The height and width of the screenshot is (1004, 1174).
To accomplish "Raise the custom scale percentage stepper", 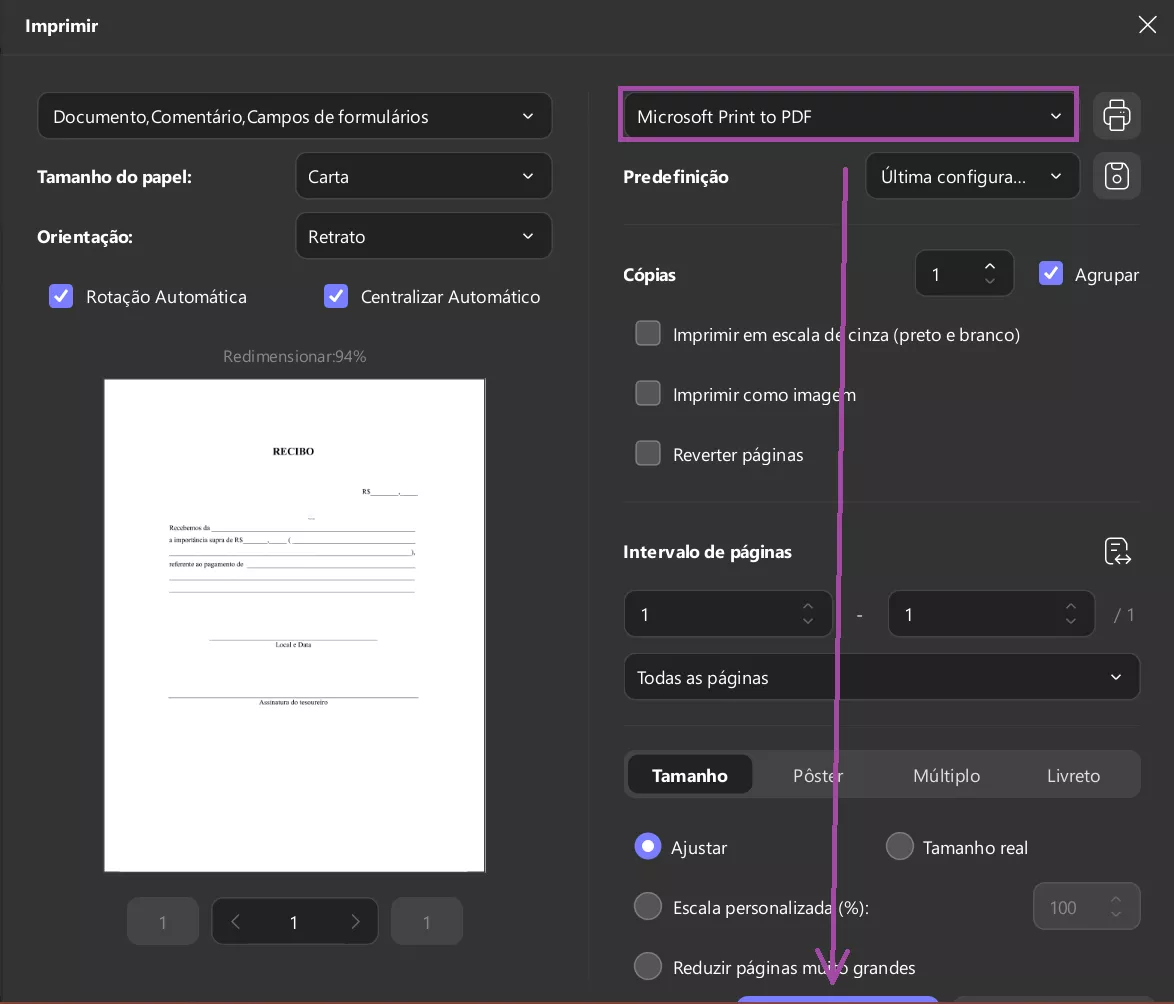I will pos(1116,898).
